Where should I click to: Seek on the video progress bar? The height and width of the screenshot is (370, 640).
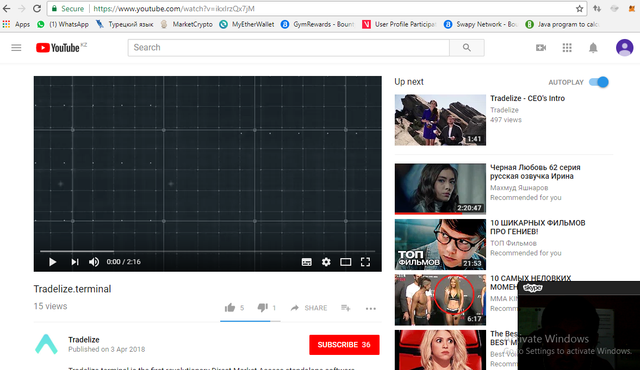point(207,251)
